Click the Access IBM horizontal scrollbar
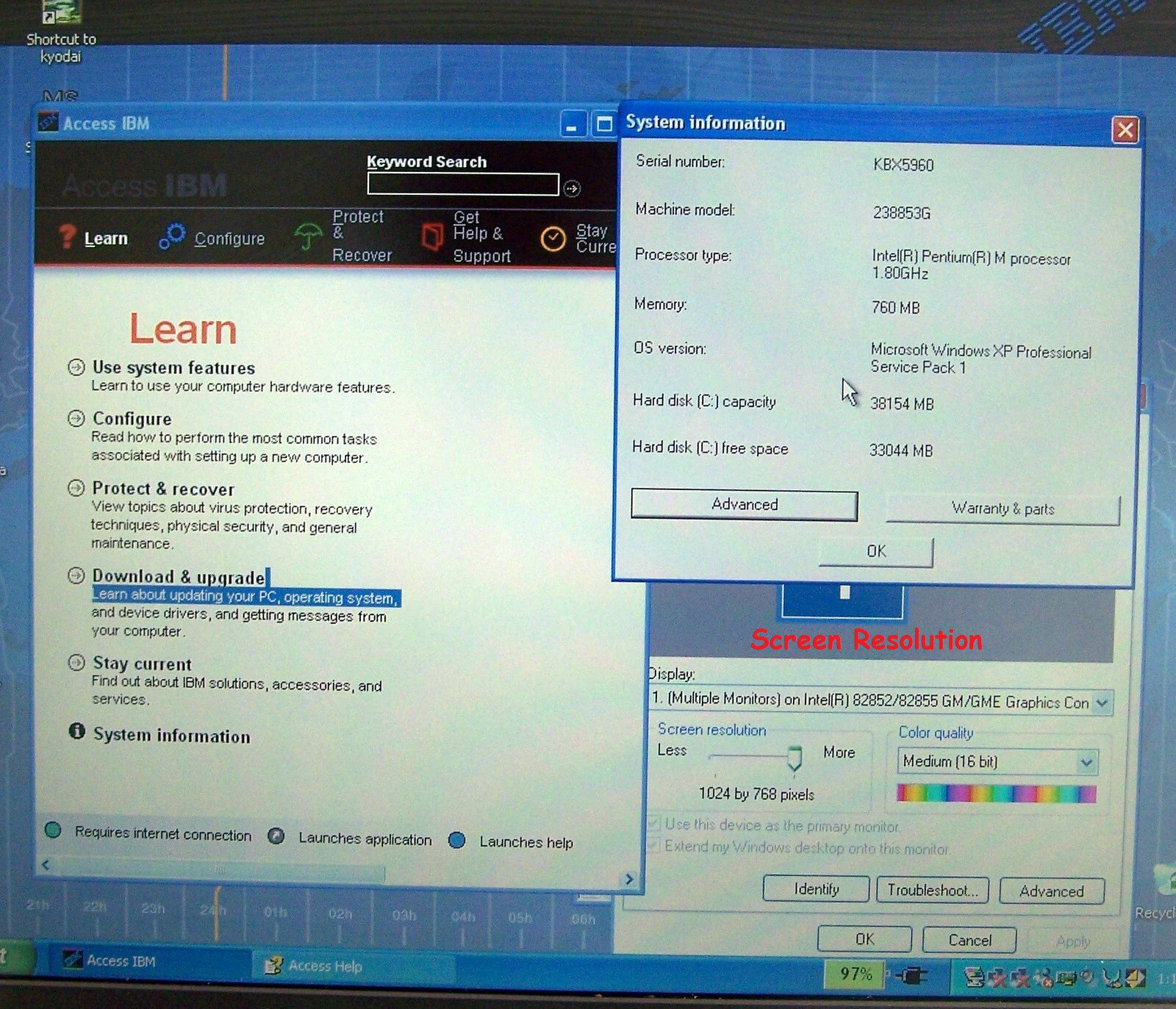The height and width of the screenshot is (1009, 1176). (220, 871)
